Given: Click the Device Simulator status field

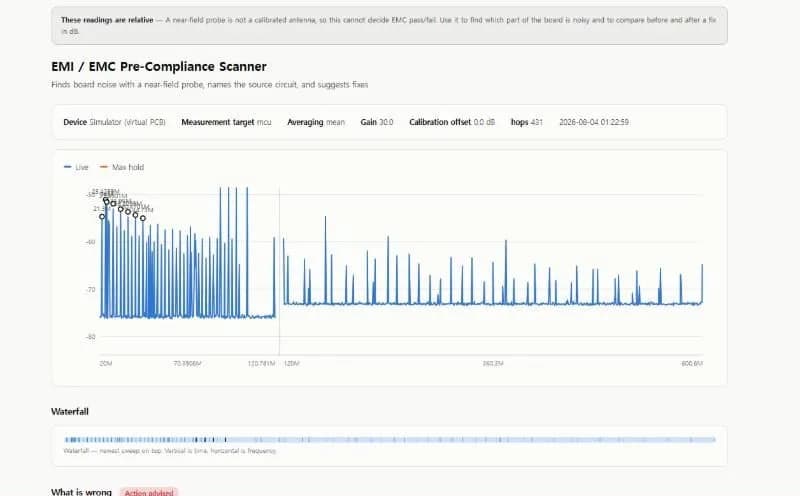Looking at the screenshot, I should click(114, 122).
